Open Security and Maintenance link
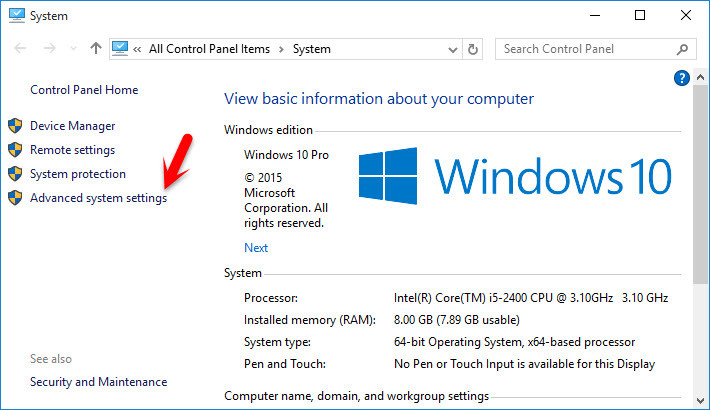 [x=99, y=382]
